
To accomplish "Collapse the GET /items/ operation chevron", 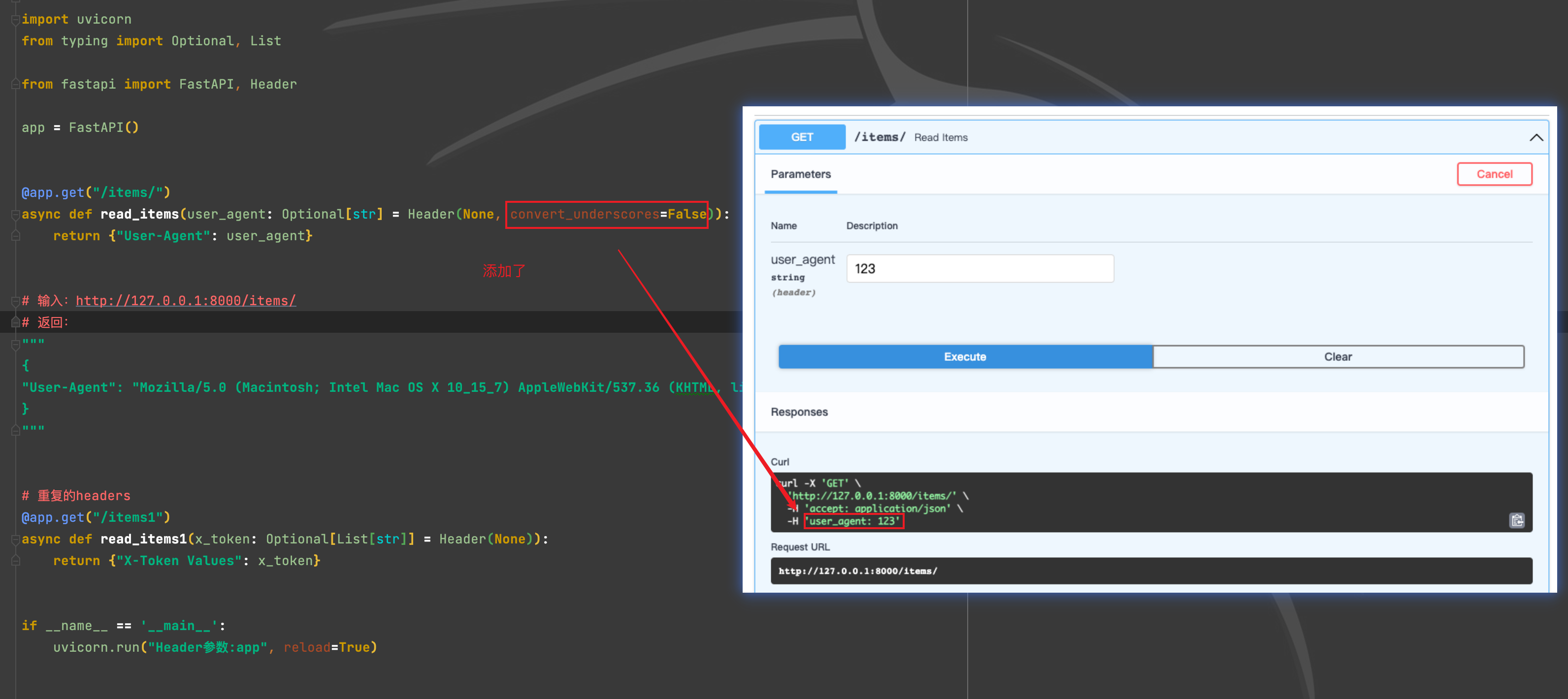I will tap(1535, 137).
